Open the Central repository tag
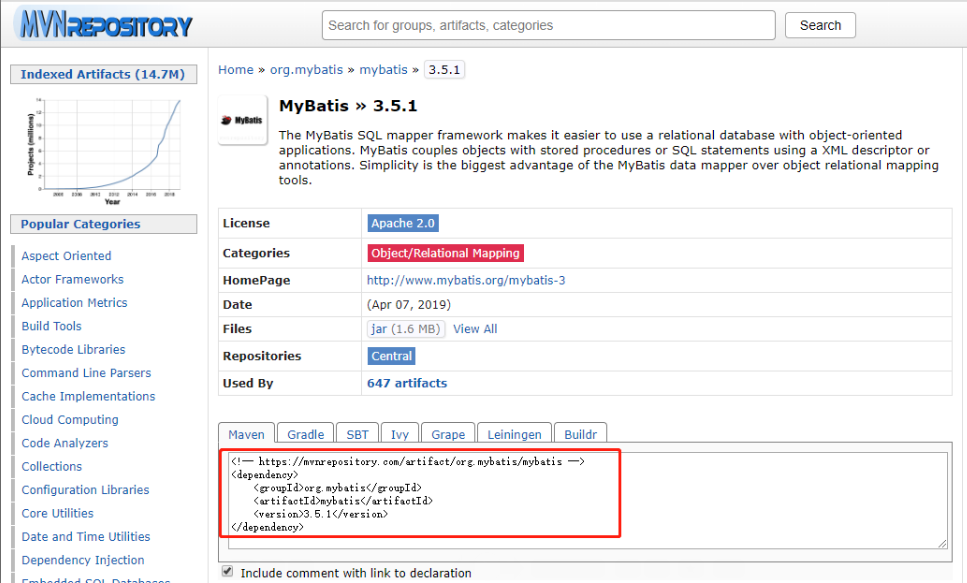Screen dimensions: 967x583 [x=392, y=356]
